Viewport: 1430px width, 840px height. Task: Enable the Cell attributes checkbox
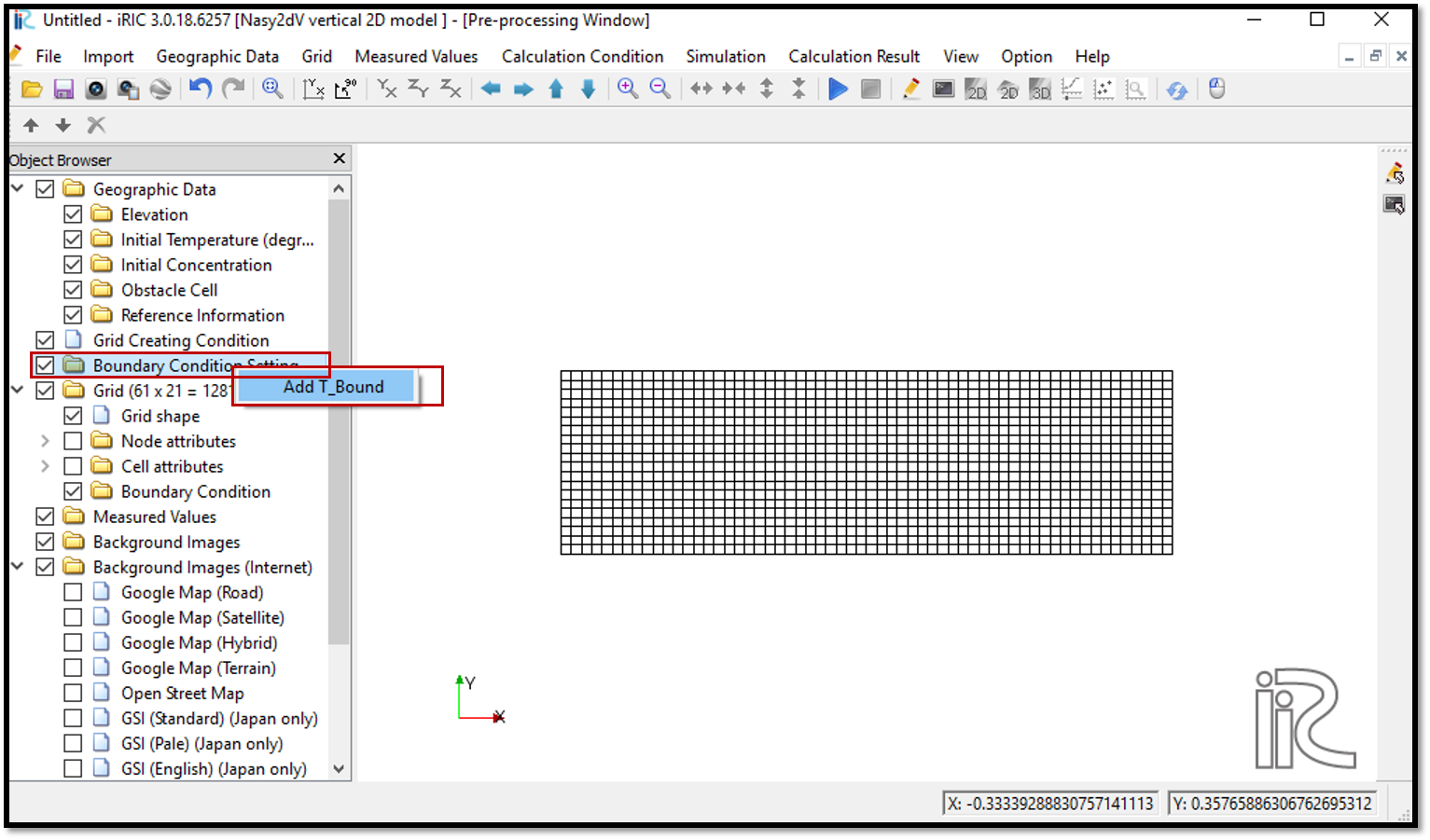tap(73, 466)
